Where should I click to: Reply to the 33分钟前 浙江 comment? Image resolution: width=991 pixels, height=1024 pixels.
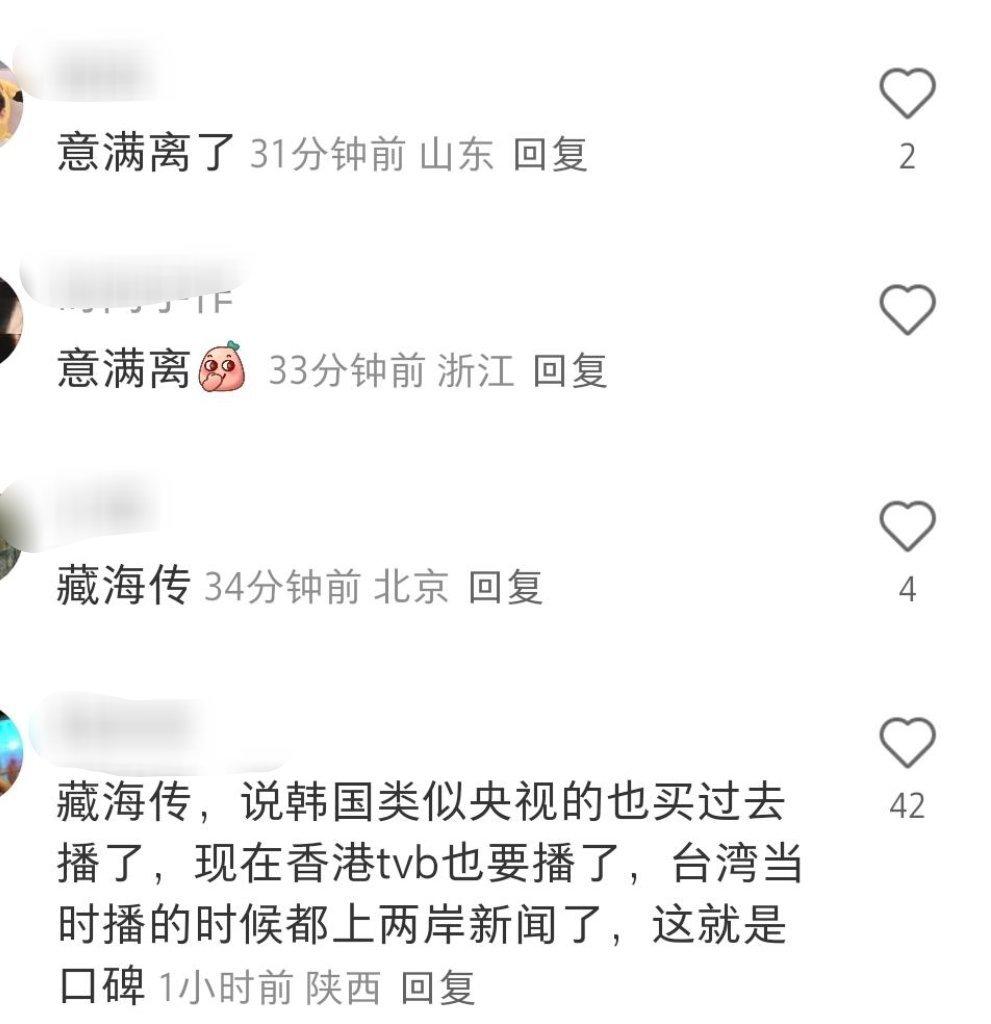tap(570, 371)
